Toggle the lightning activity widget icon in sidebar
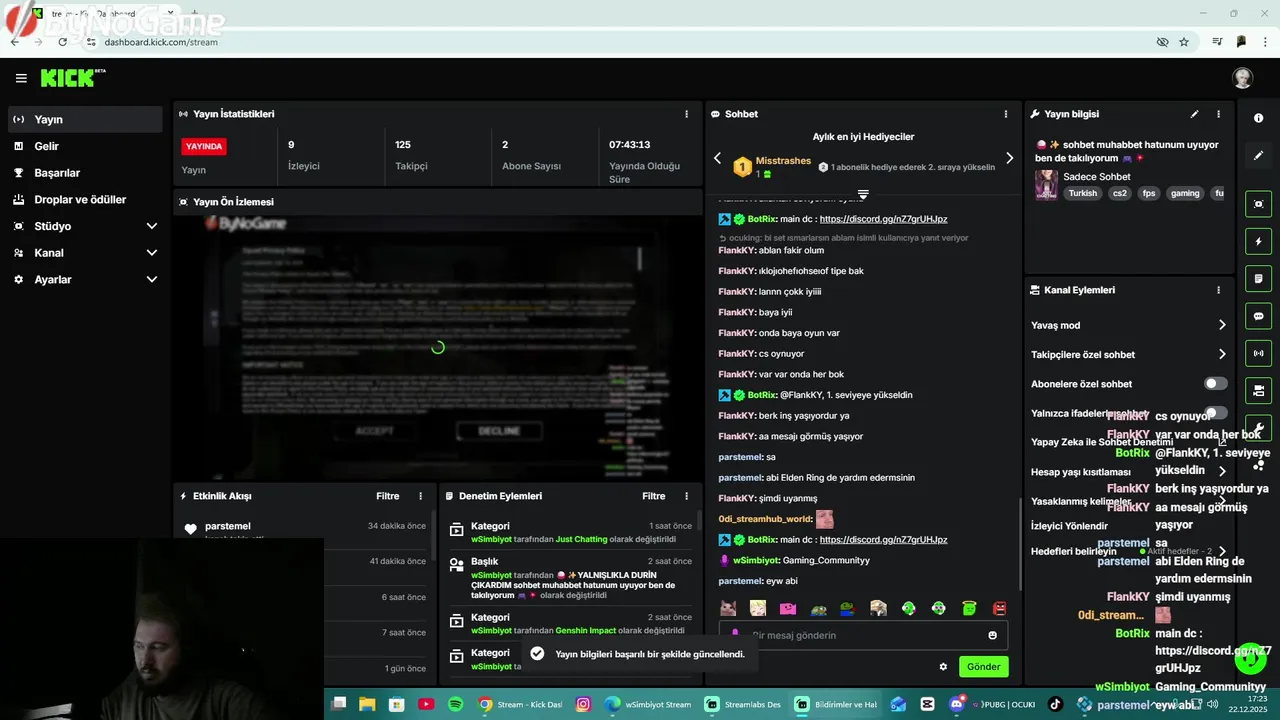Image resolution: width=1280 pixels, height=720 pixels. tap(1258, 241)
